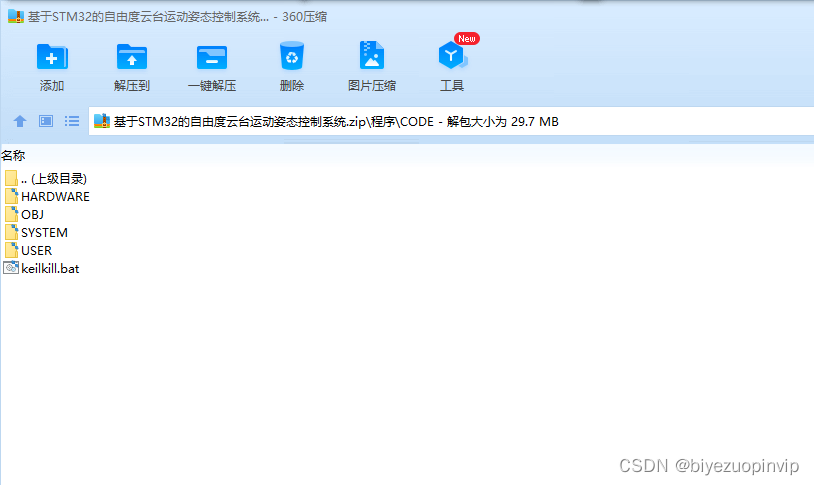Open the 图片压缩 image compression tool
This screenshot has height=485, width=814.
point(372,55)
